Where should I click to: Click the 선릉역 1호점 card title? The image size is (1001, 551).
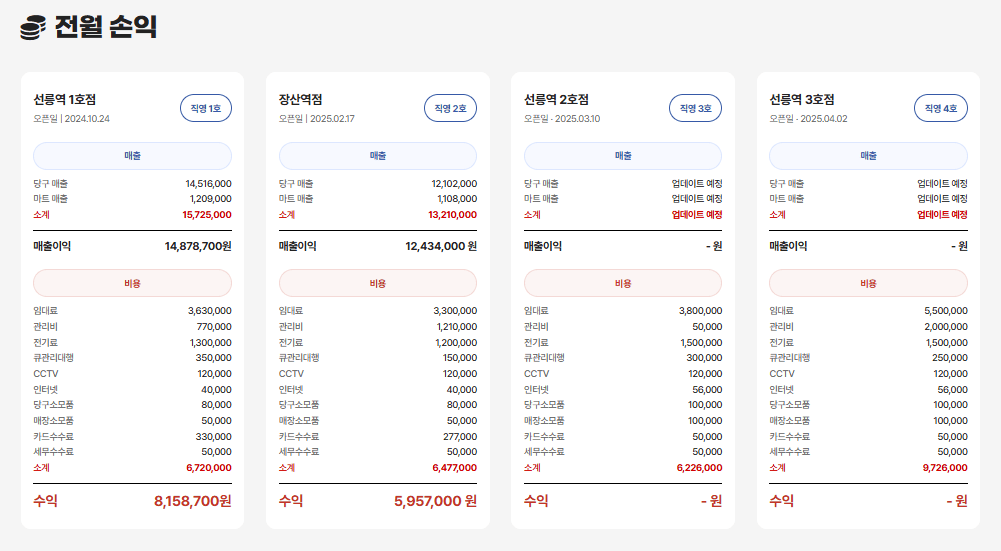64,100
